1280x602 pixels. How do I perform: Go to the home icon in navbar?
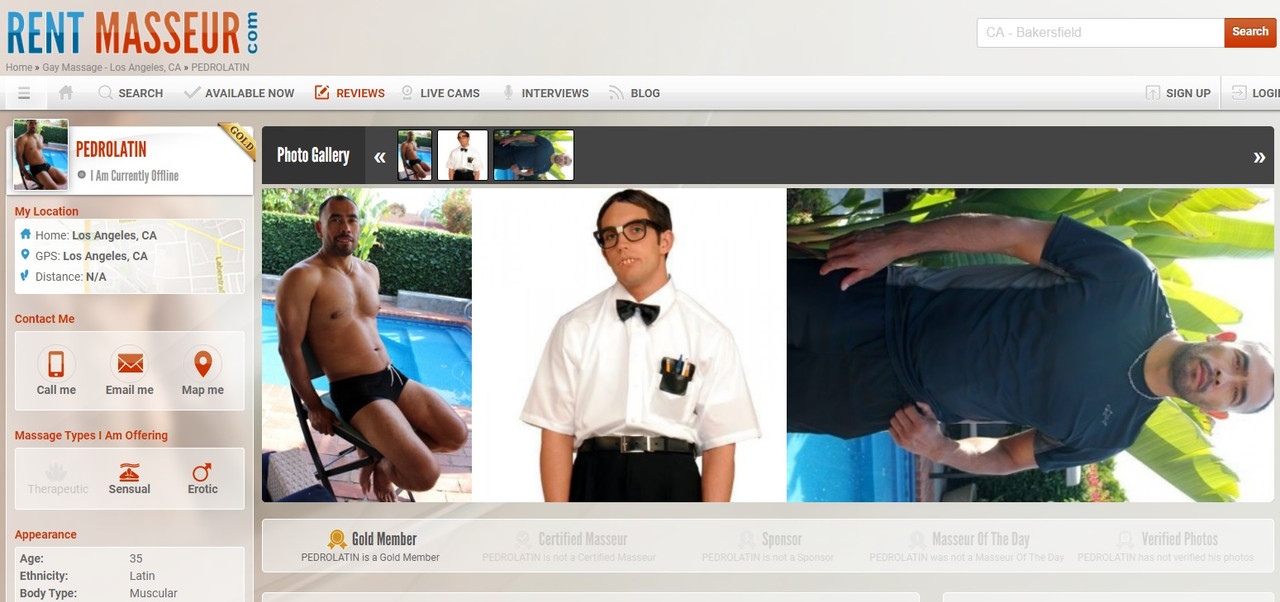pyautogui.click(x=66, y=93)
